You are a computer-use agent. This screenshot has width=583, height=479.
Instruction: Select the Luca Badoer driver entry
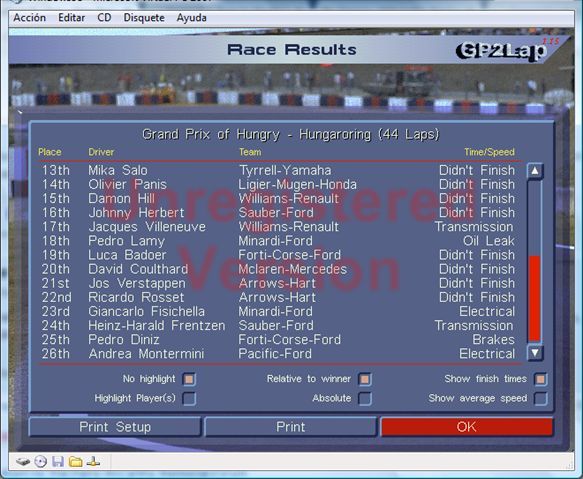127,255
